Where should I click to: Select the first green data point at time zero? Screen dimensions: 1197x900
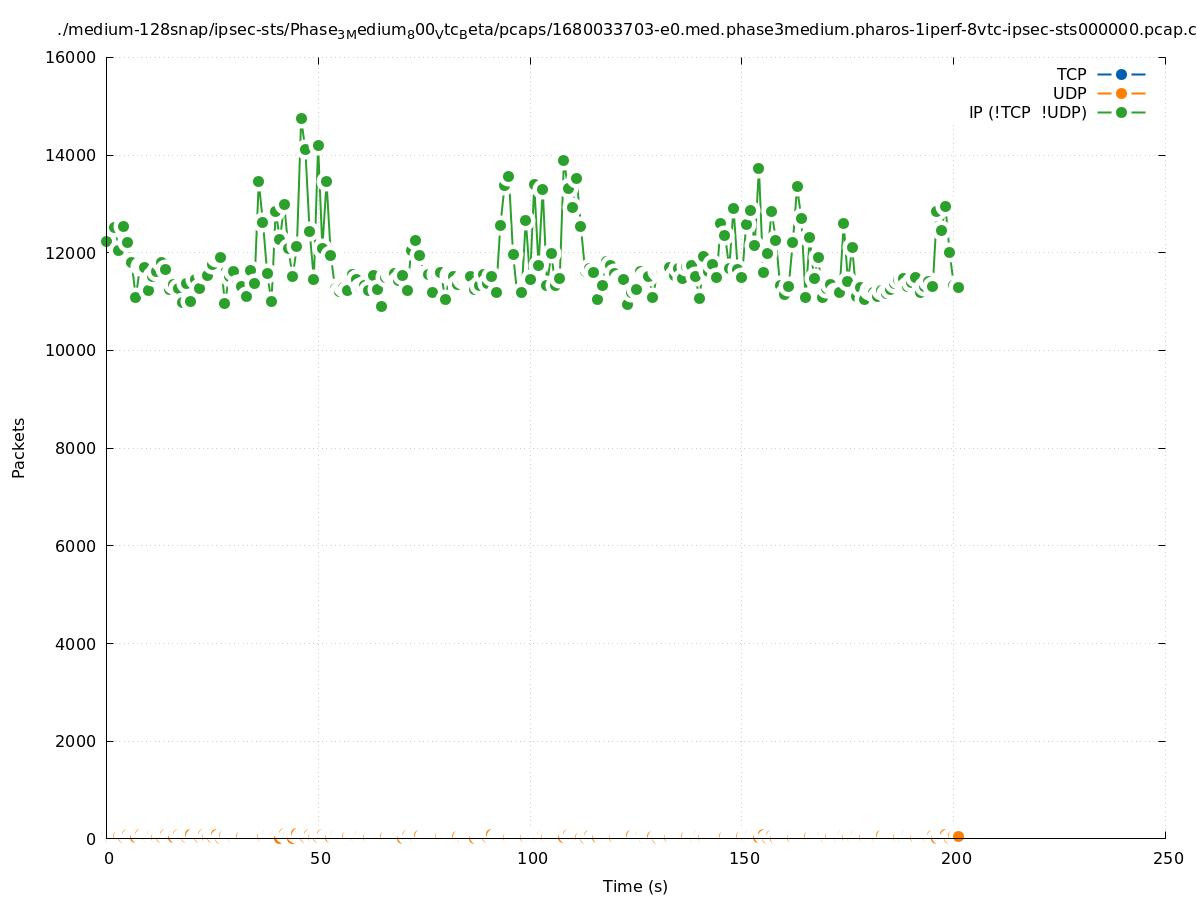[x=106, y=241]
